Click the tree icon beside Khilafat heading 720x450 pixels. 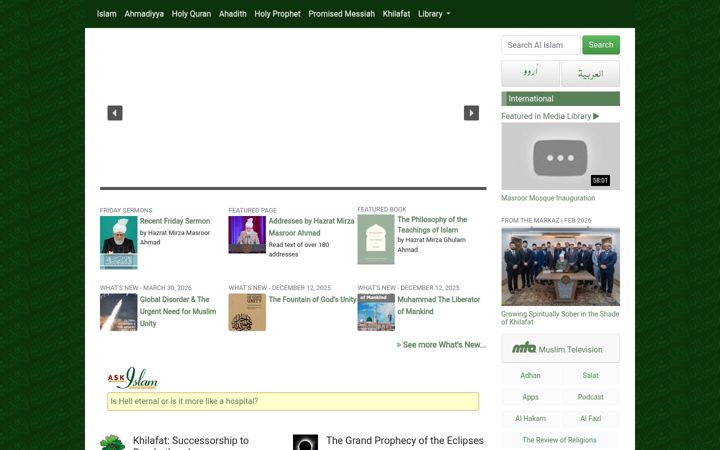(x=112, y=443)
